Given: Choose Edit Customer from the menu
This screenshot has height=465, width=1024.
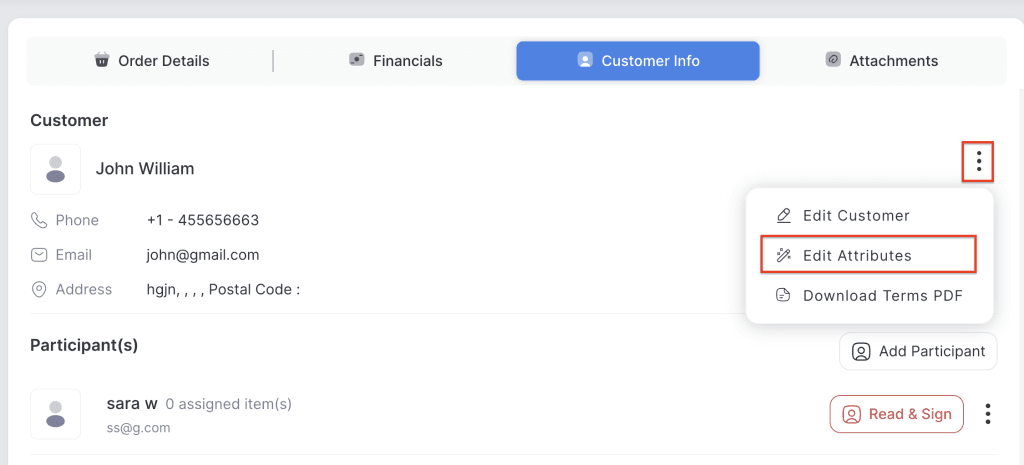Looking at the screenshot, I should [x=855, y=216].
